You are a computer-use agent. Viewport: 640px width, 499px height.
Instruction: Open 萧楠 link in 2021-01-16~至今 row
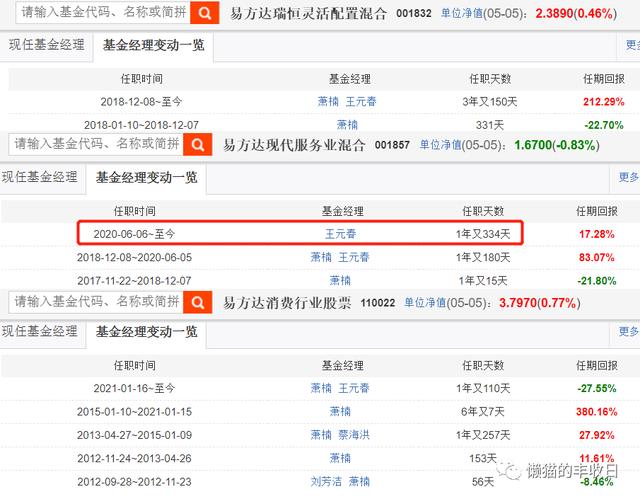321,388
